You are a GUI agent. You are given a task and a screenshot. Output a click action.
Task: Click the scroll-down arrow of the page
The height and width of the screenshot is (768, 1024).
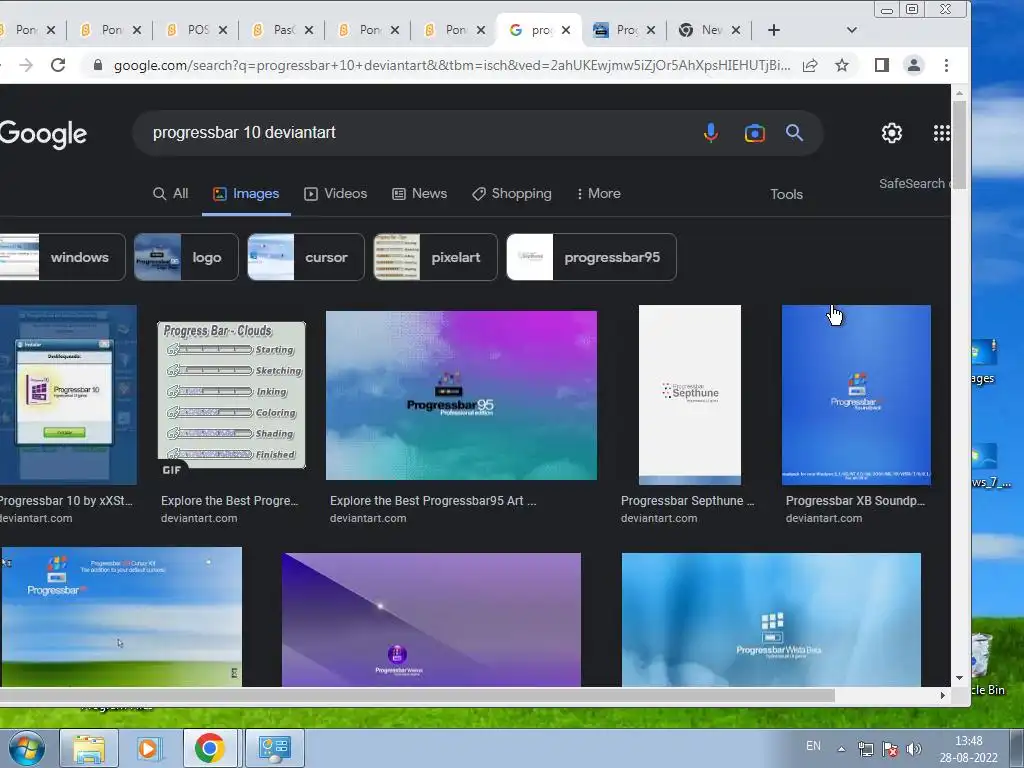pos(959,678)
